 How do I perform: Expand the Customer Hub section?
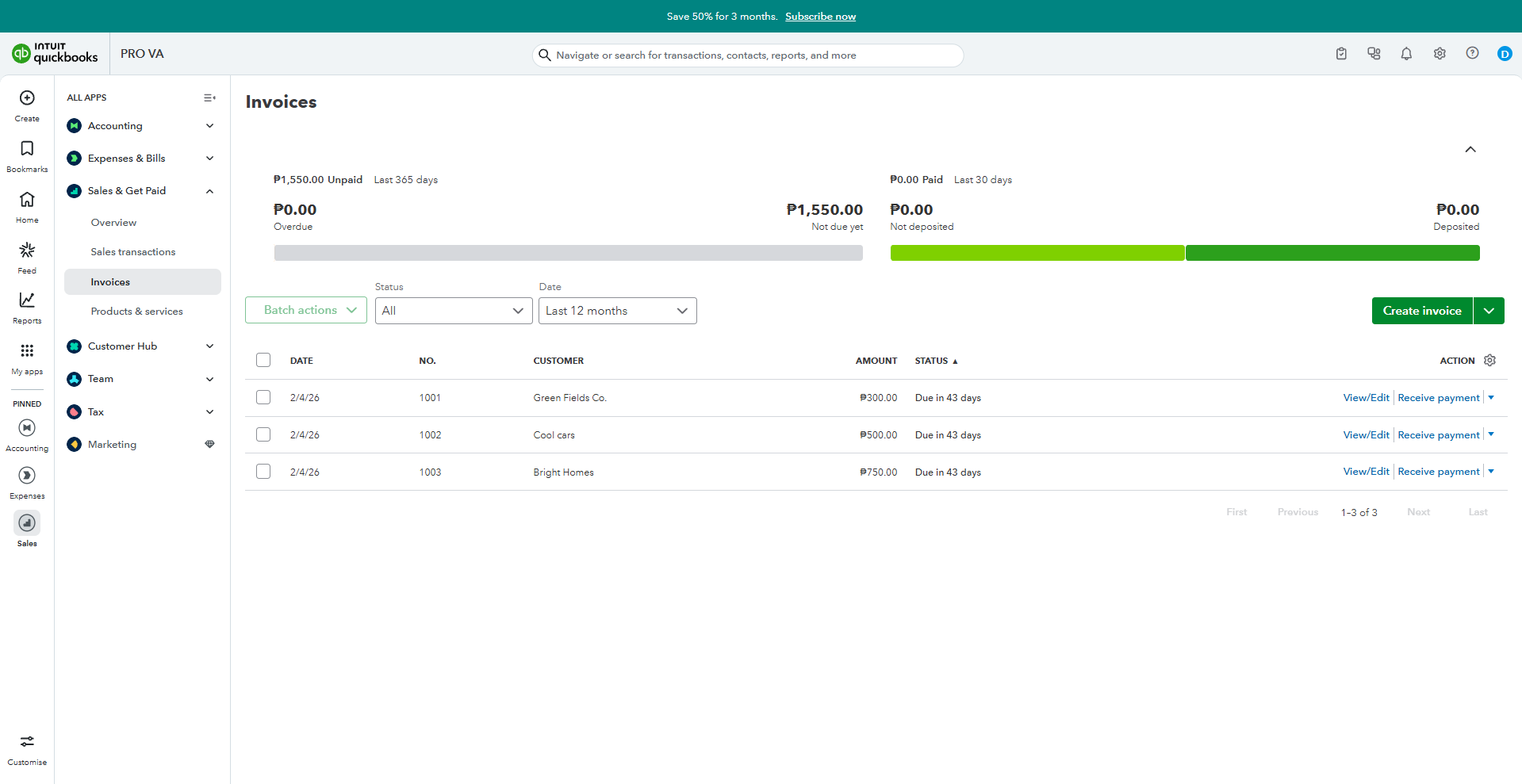[x=209, y=346]
